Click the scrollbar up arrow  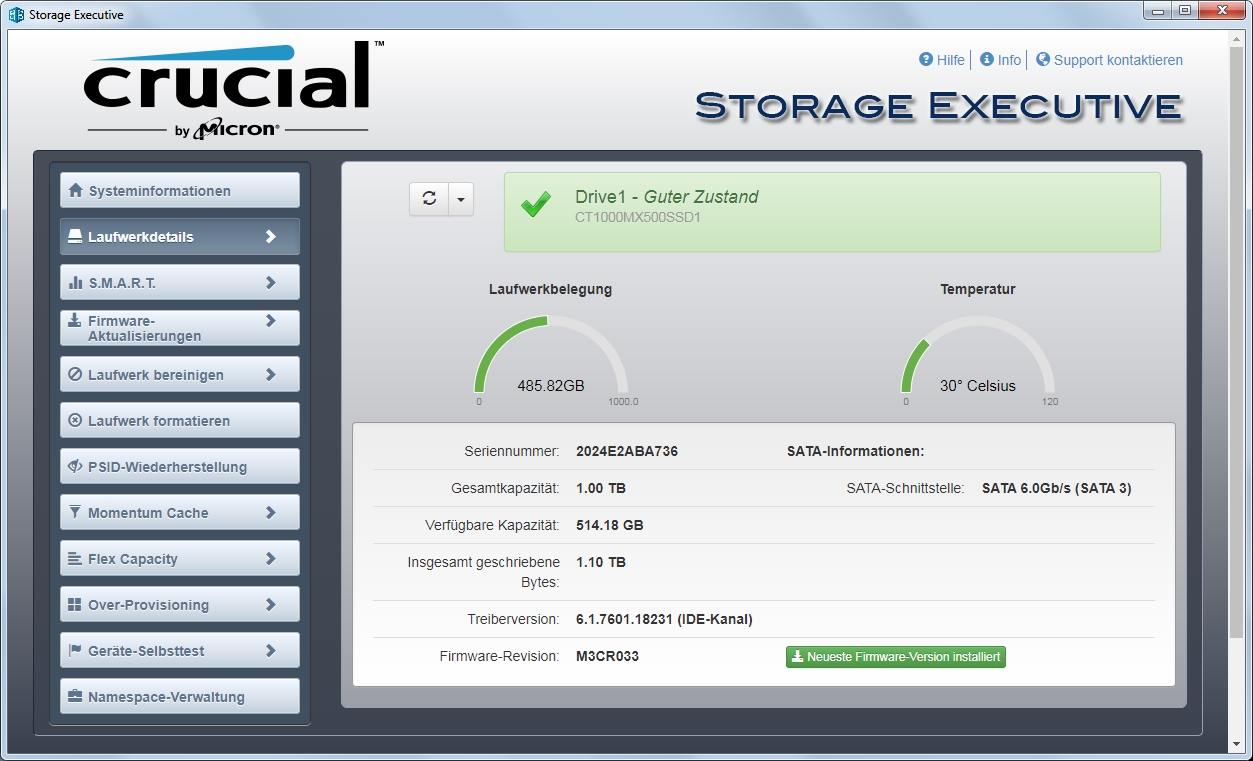[x=1236, y=38]
